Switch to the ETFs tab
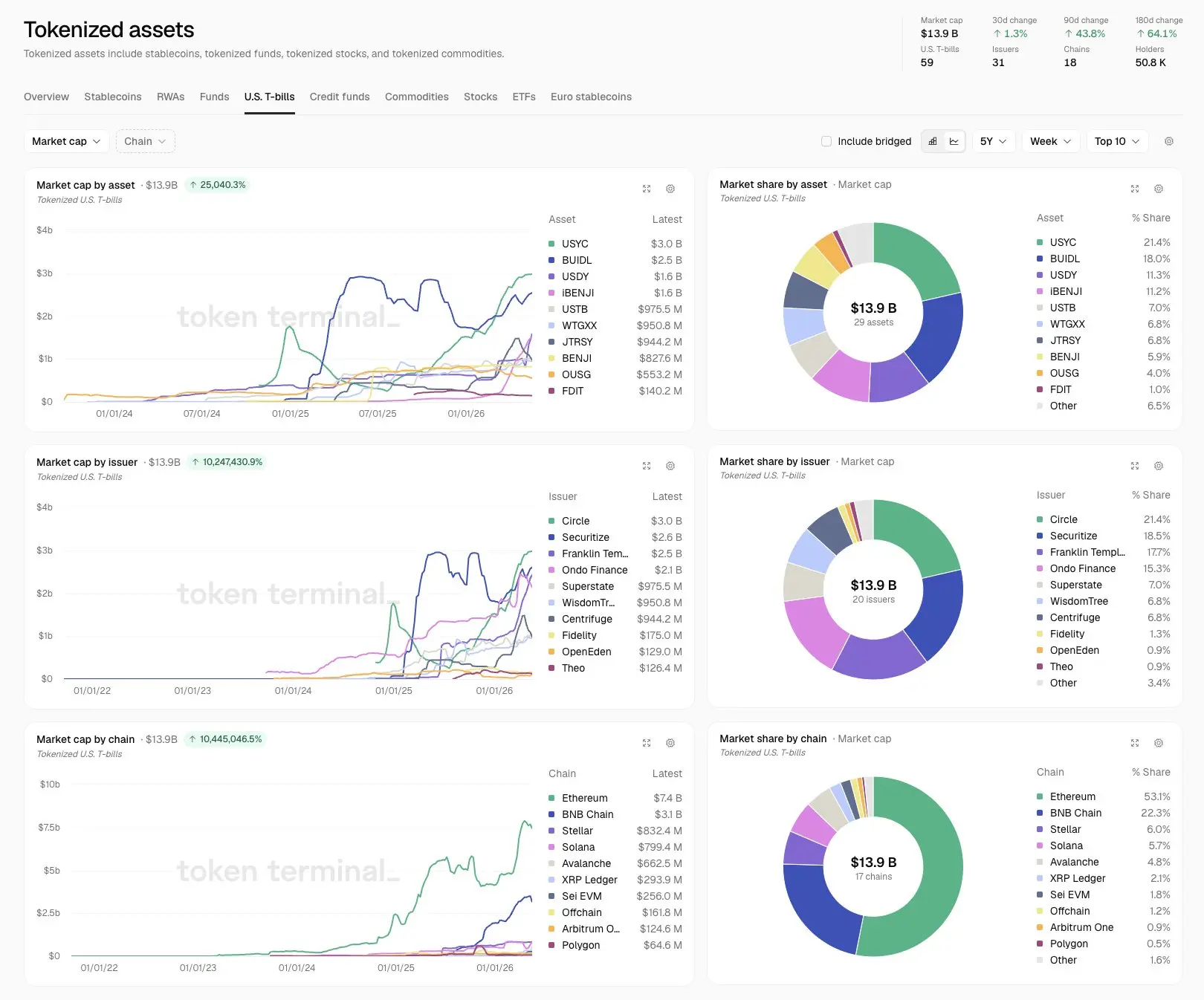 pos(524,97)
